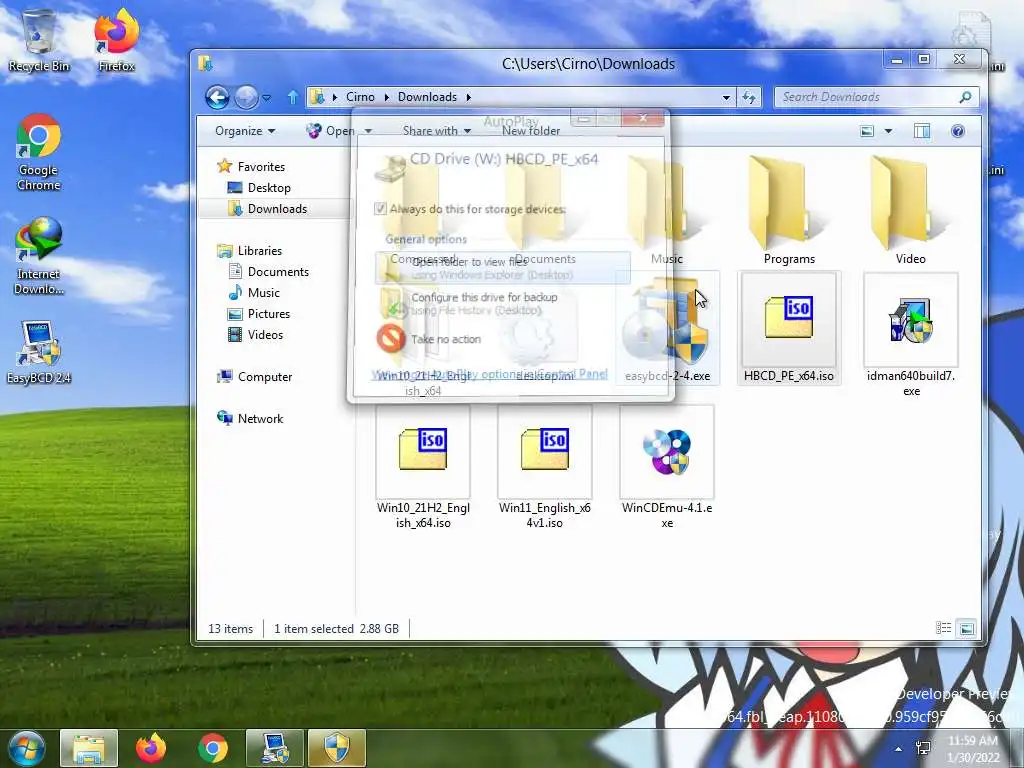Show hidden system tray icons arrow
Image resolution: width=1024 pixels, height=768 pixels.
pyautogui.click(x=899, y=749)
